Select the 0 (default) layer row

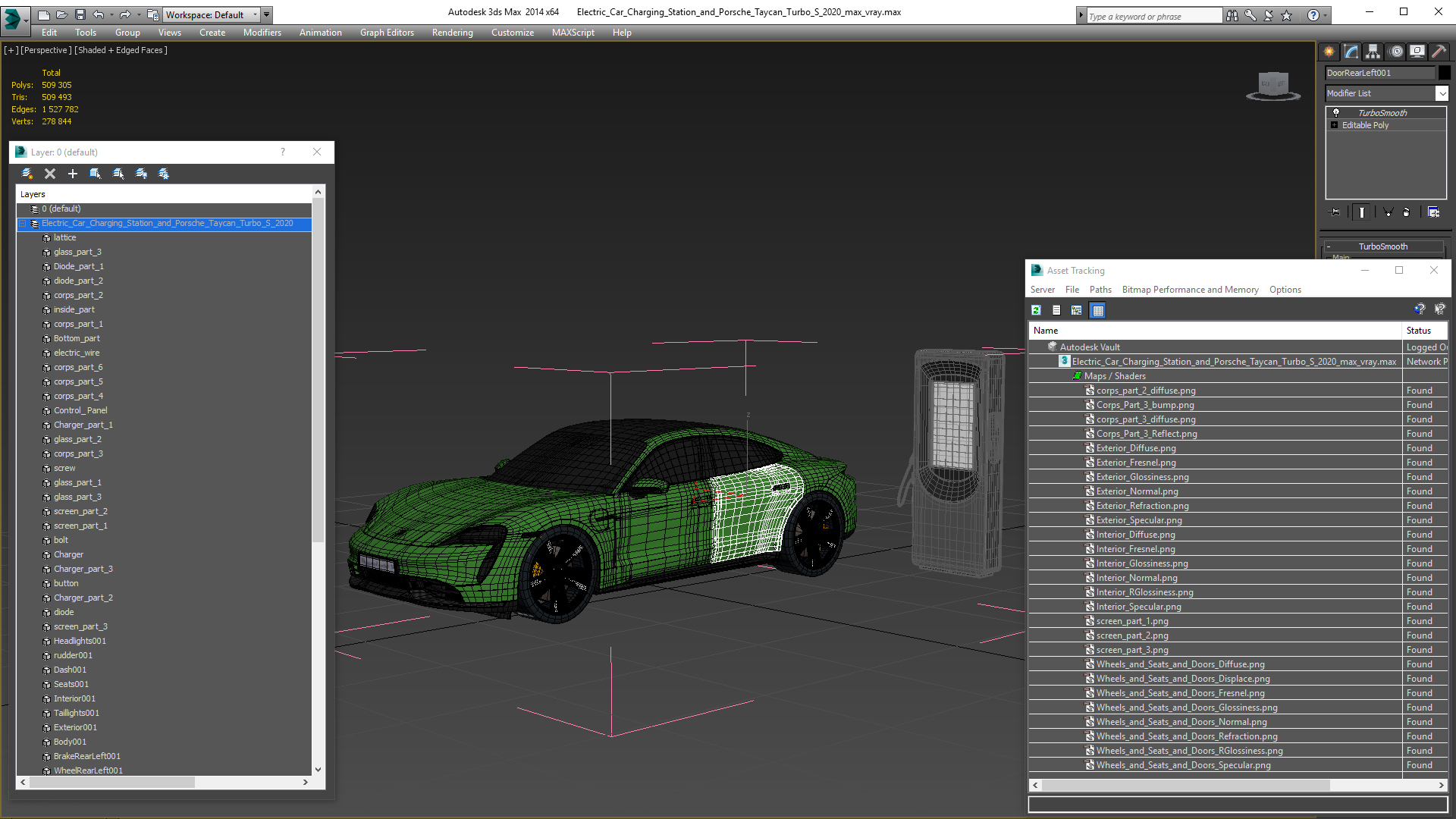coord(164,209)
